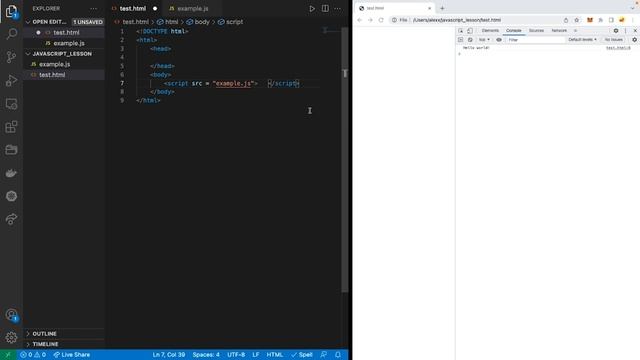This screenshot has width=640, height=360.
Task: Open the Accounts menu in activity bar
Action: [11, 315]
